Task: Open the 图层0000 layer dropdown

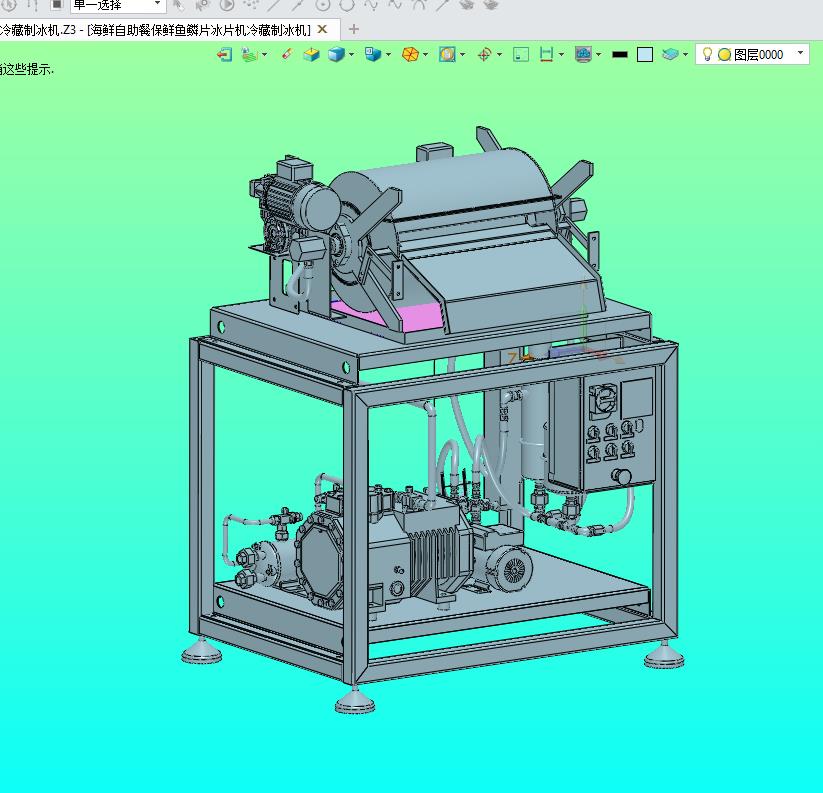Action: [800, 53]
